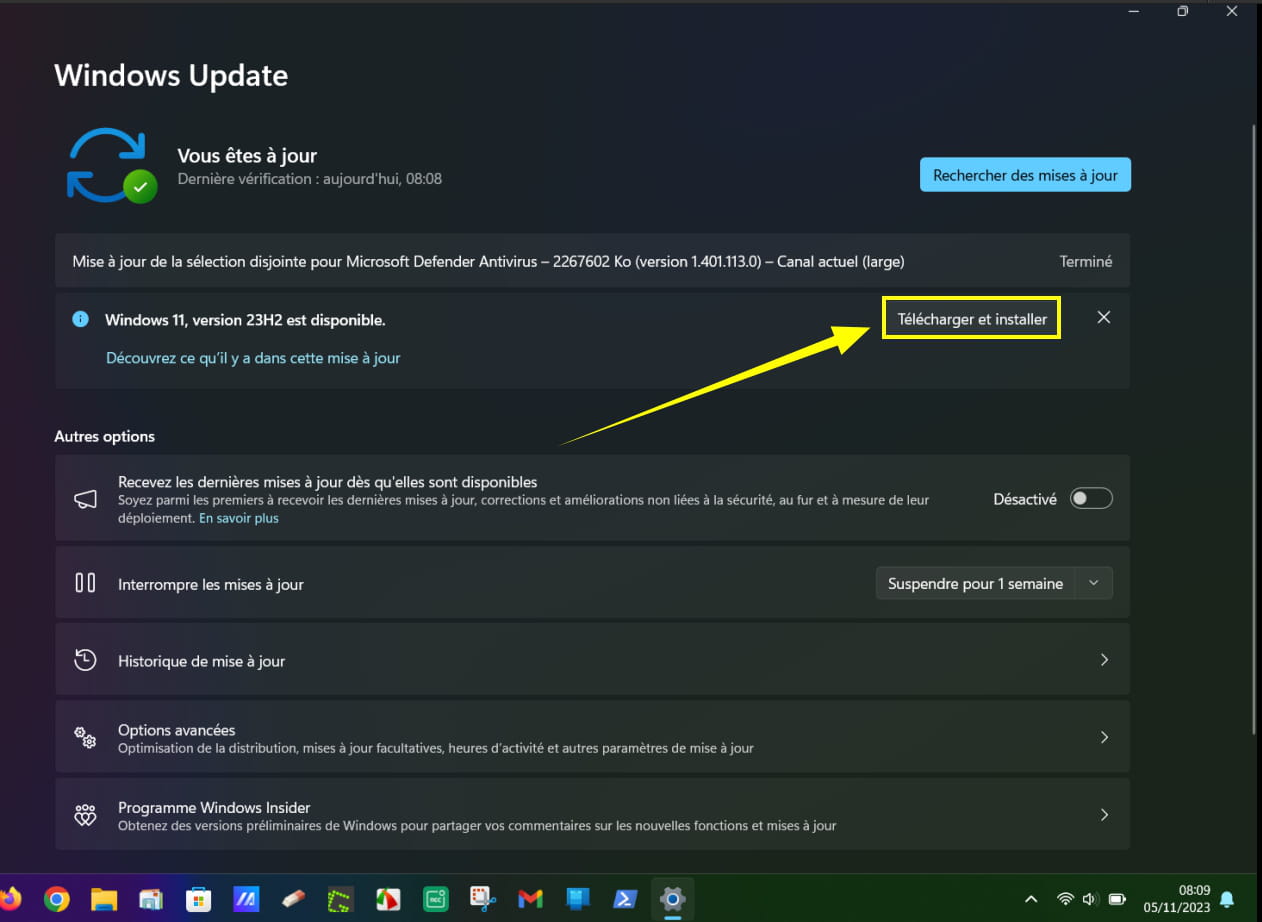Open the Snipping Tool from the taskbar
This screenshot has width=1262, height=922.
tap(483, 899)
